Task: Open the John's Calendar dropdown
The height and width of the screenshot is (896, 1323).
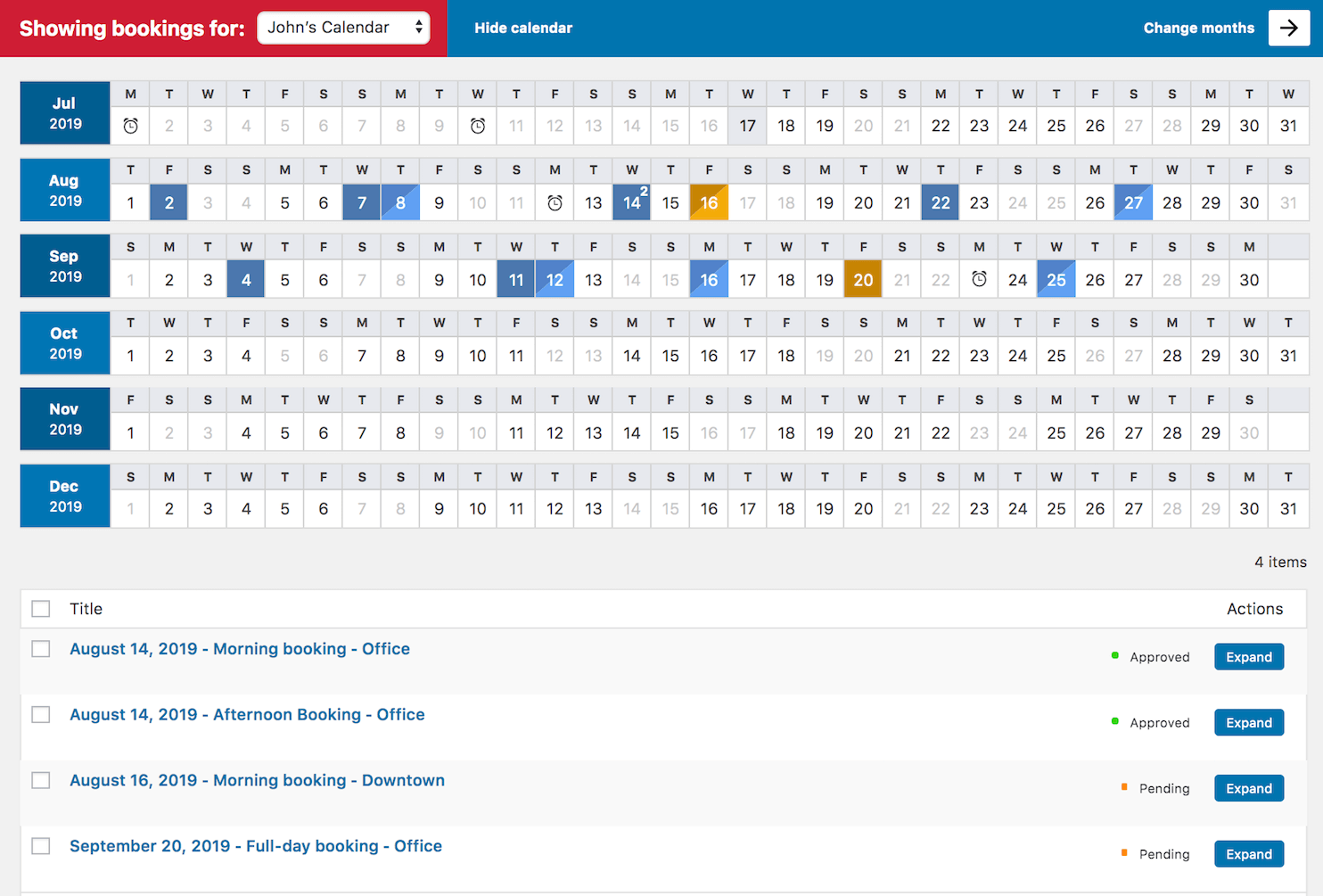Action: tap(343, 28)
